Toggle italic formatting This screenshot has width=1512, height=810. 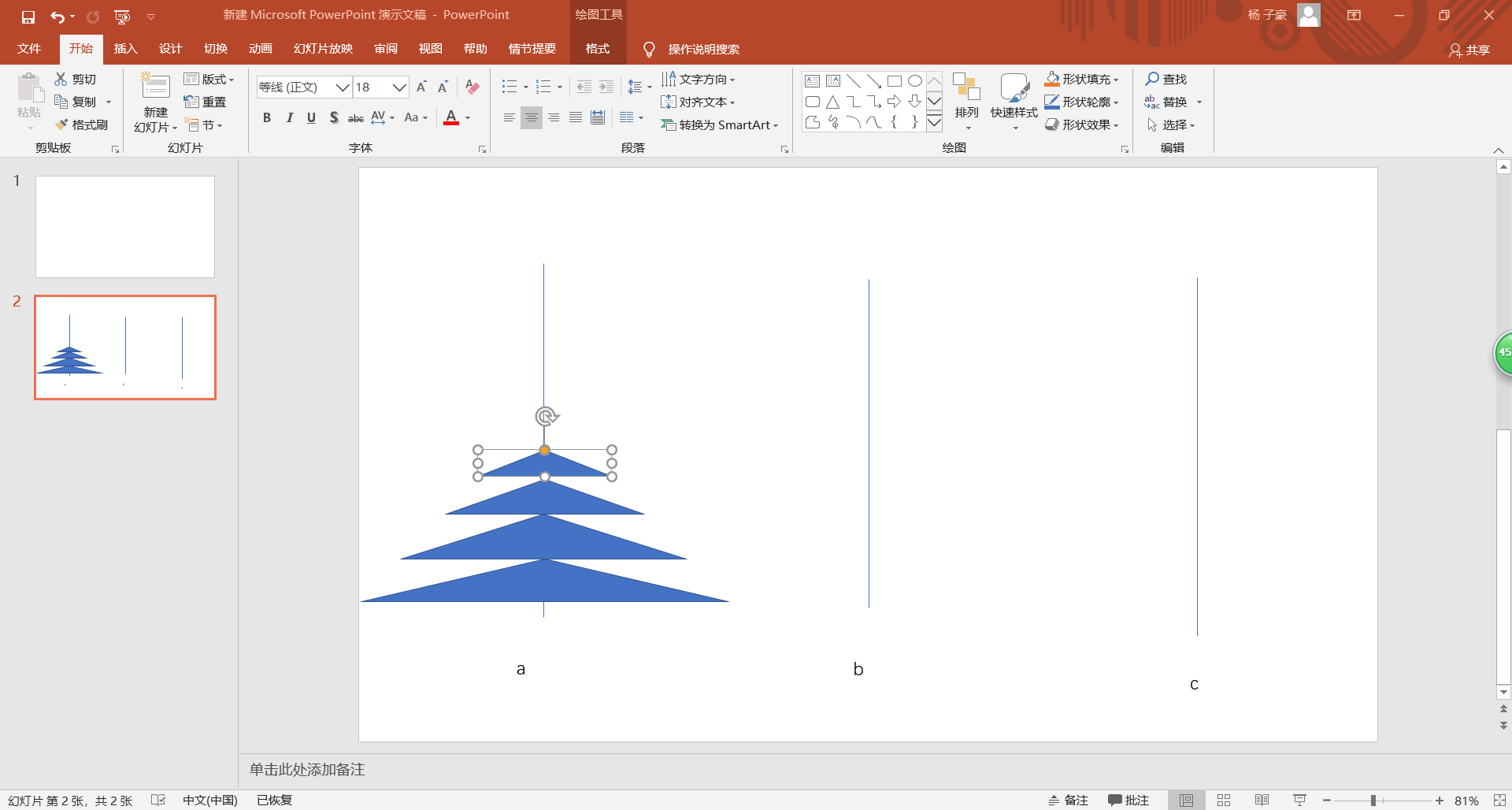tap(289, 117)
